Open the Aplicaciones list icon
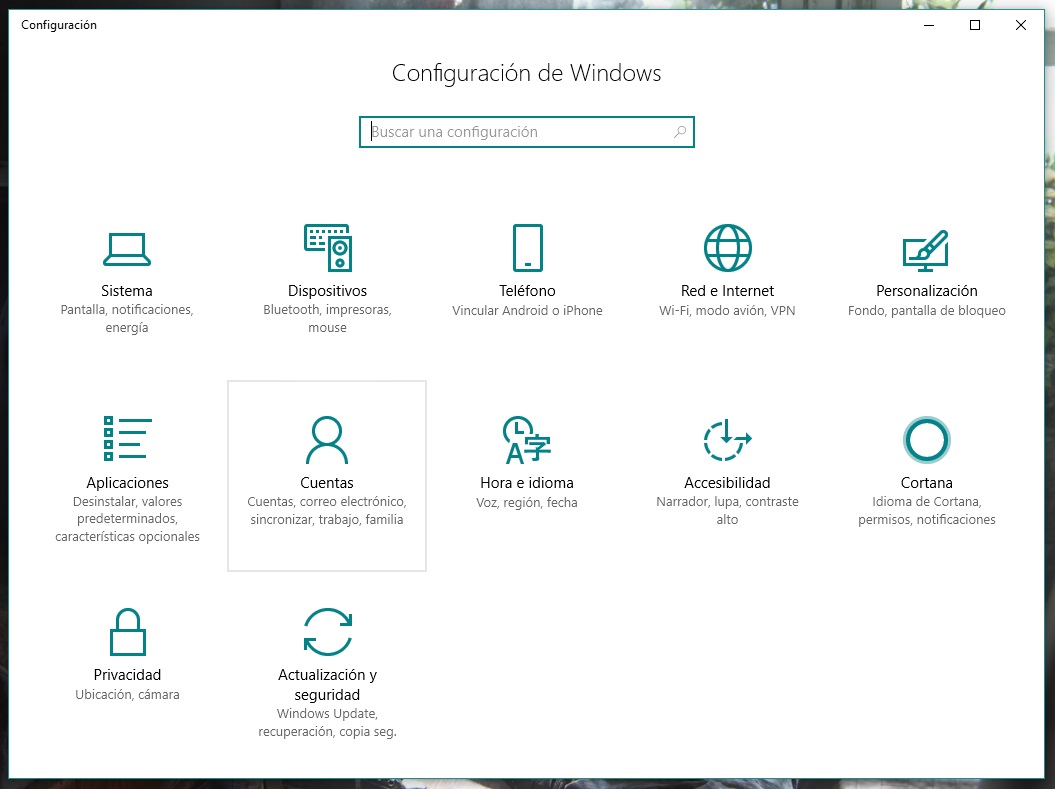 (127, 439)
